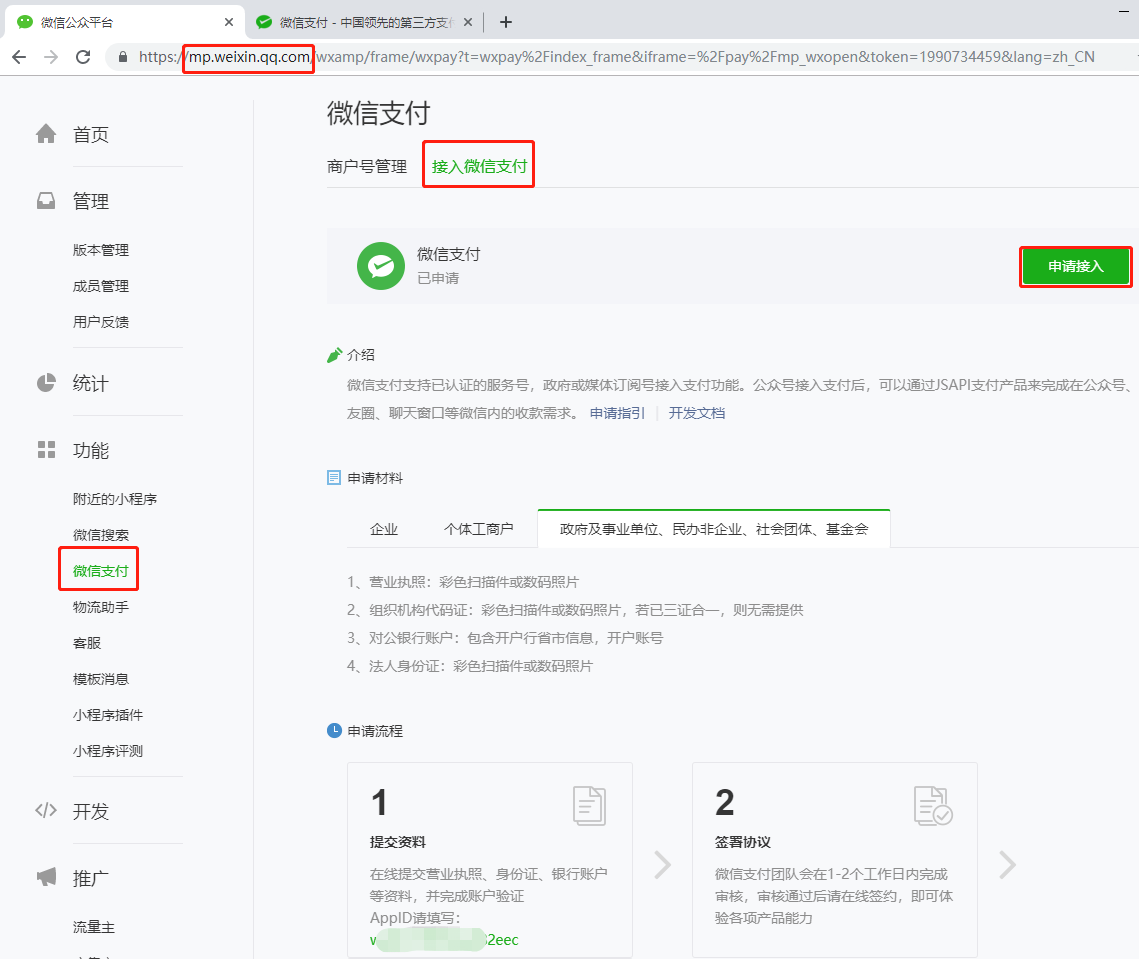
Task: Open 首页 in the sidebar
Action: (91, 134)
